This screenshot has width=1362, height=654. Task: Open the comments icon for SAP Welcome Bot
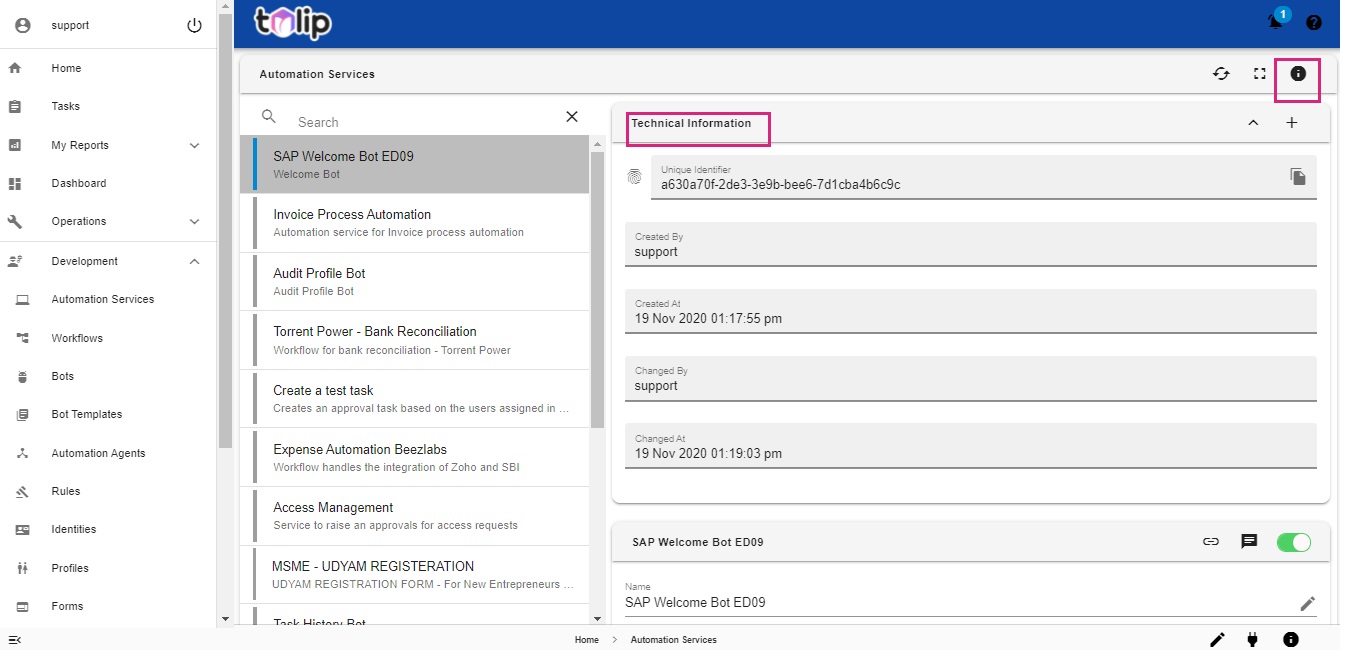pyautogui.click(x=1249, y=542)
